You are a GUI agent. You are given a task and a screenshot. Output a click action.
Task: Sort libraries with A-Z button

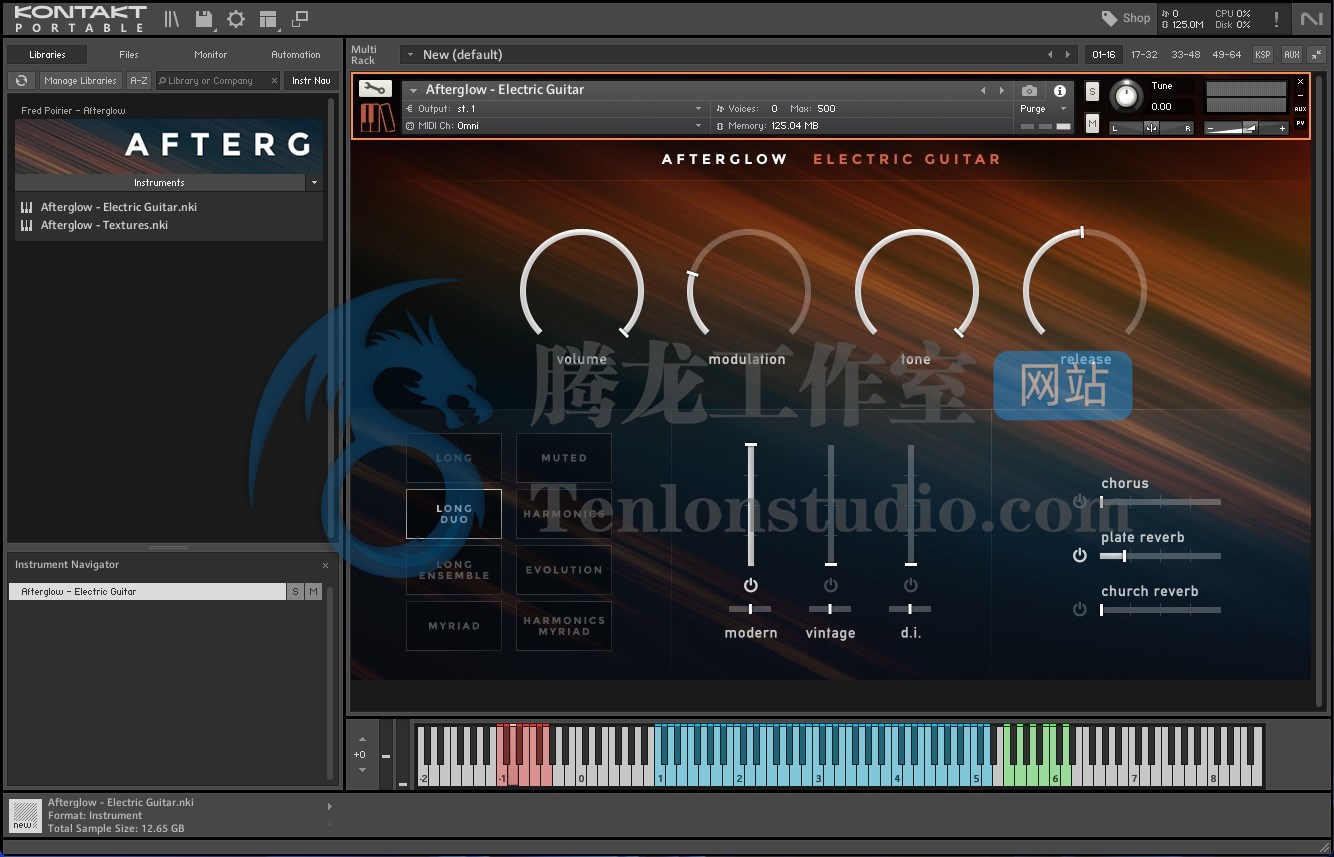(138, 81)
